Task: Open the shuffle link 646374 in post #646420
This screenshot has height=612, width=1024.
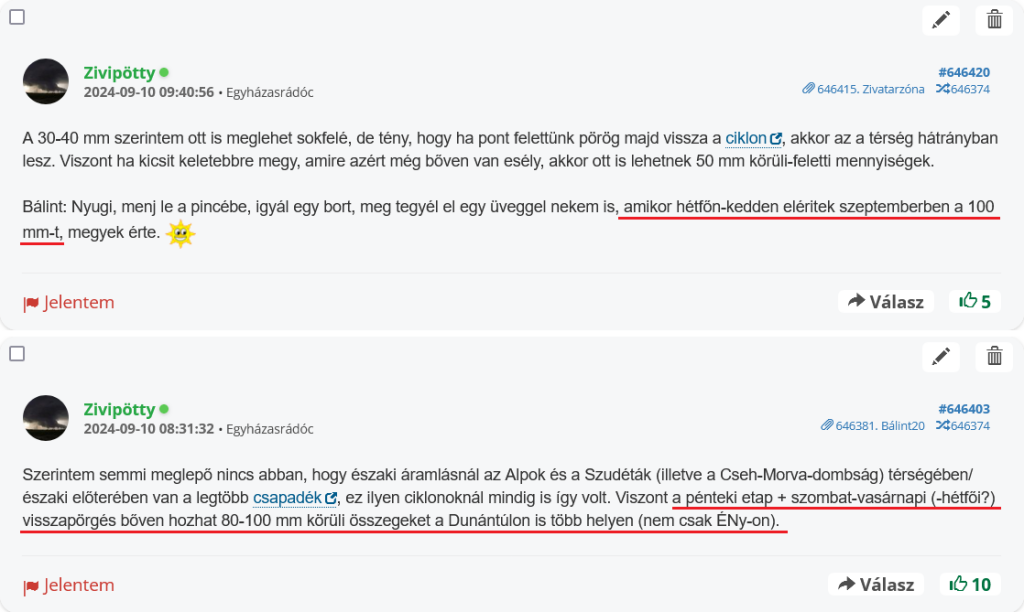Action: point(963,89)
